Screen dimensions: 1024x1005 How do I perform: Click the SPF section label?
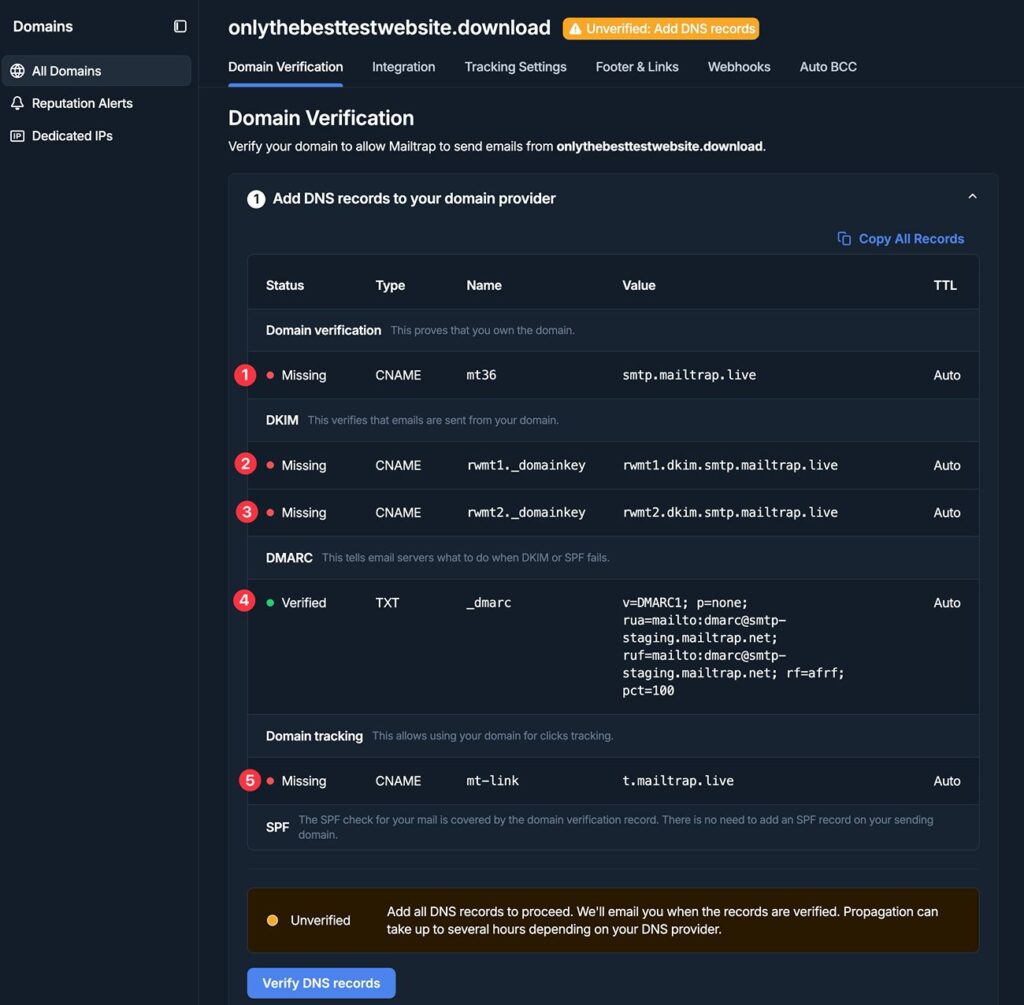pyautogui.click(x=278, y=827)
